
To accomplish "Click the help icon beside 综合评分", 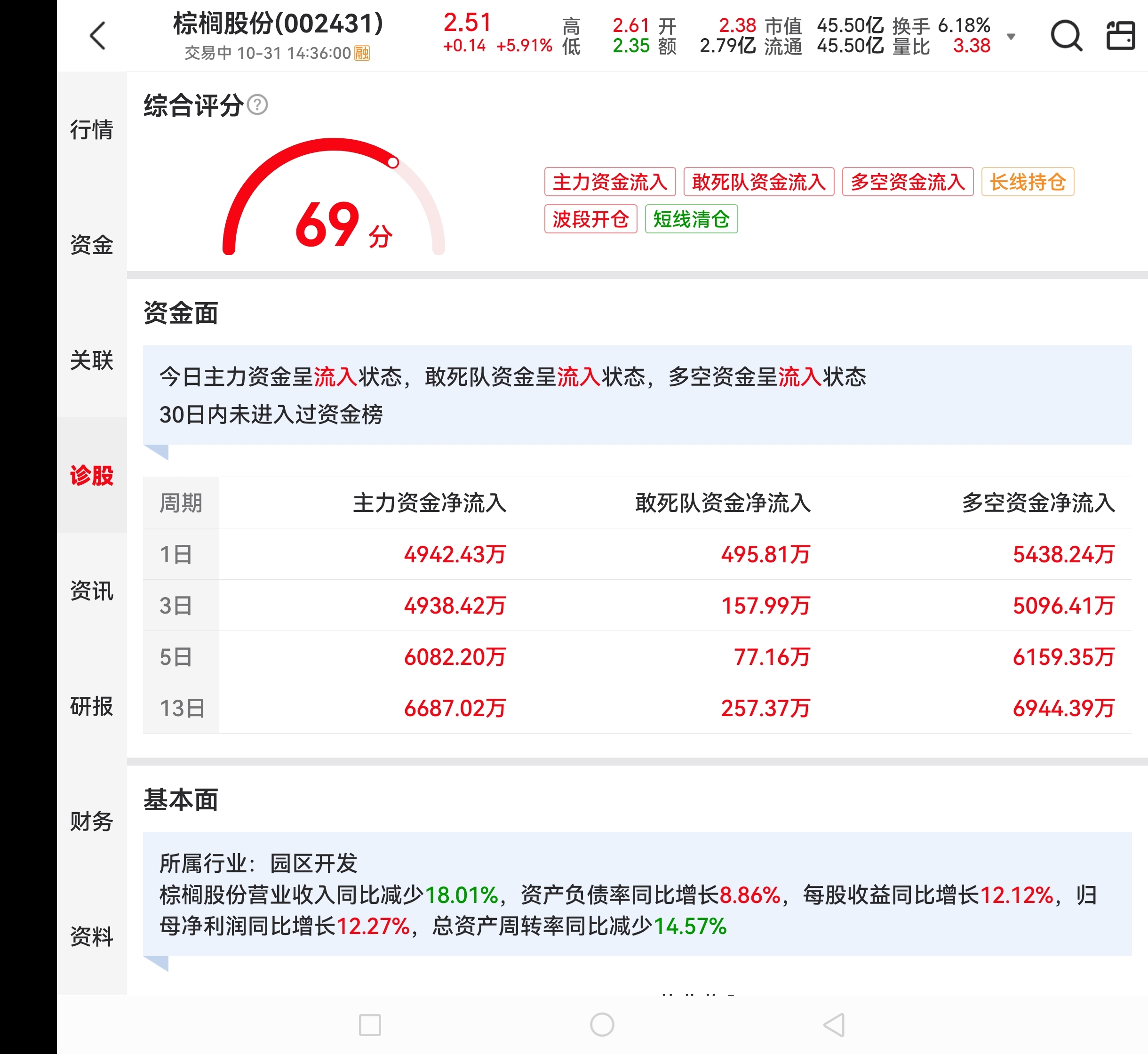I will tap(258, 105).
